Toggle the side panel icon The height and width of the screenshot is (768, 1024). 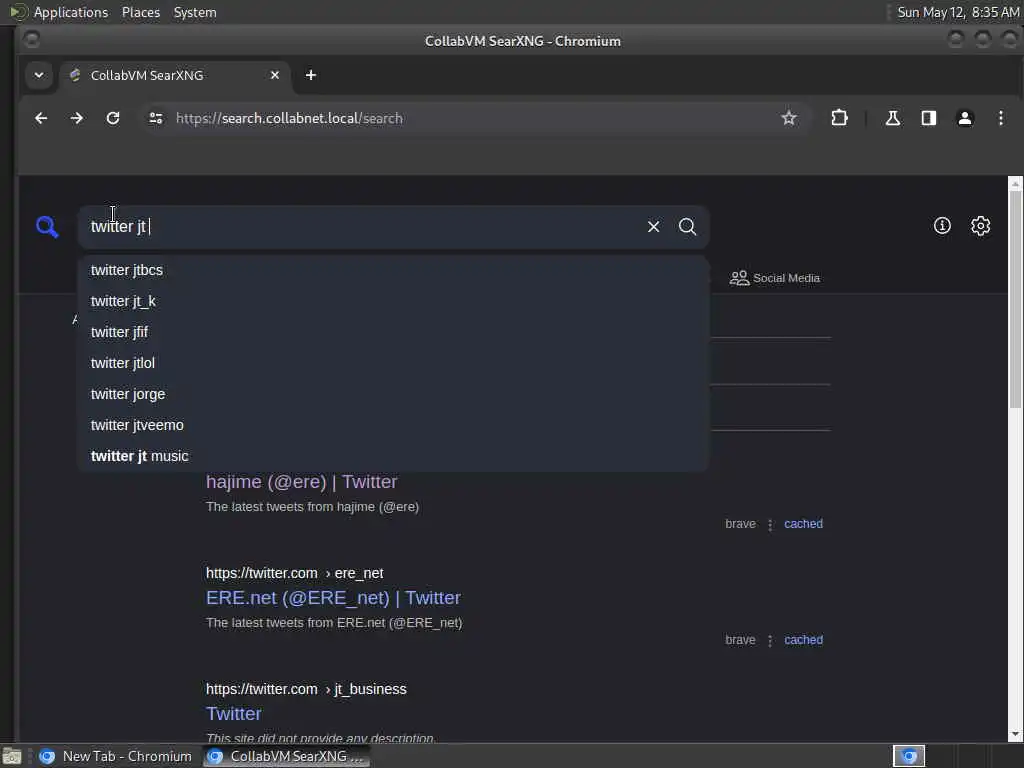click(x=929, y=118)
